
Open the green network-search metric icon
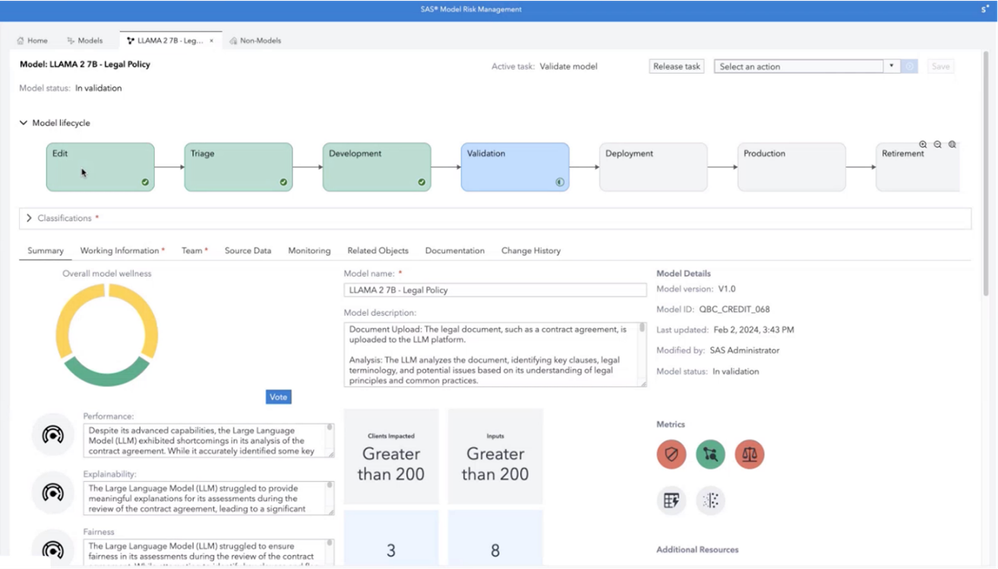coord(710,454)
